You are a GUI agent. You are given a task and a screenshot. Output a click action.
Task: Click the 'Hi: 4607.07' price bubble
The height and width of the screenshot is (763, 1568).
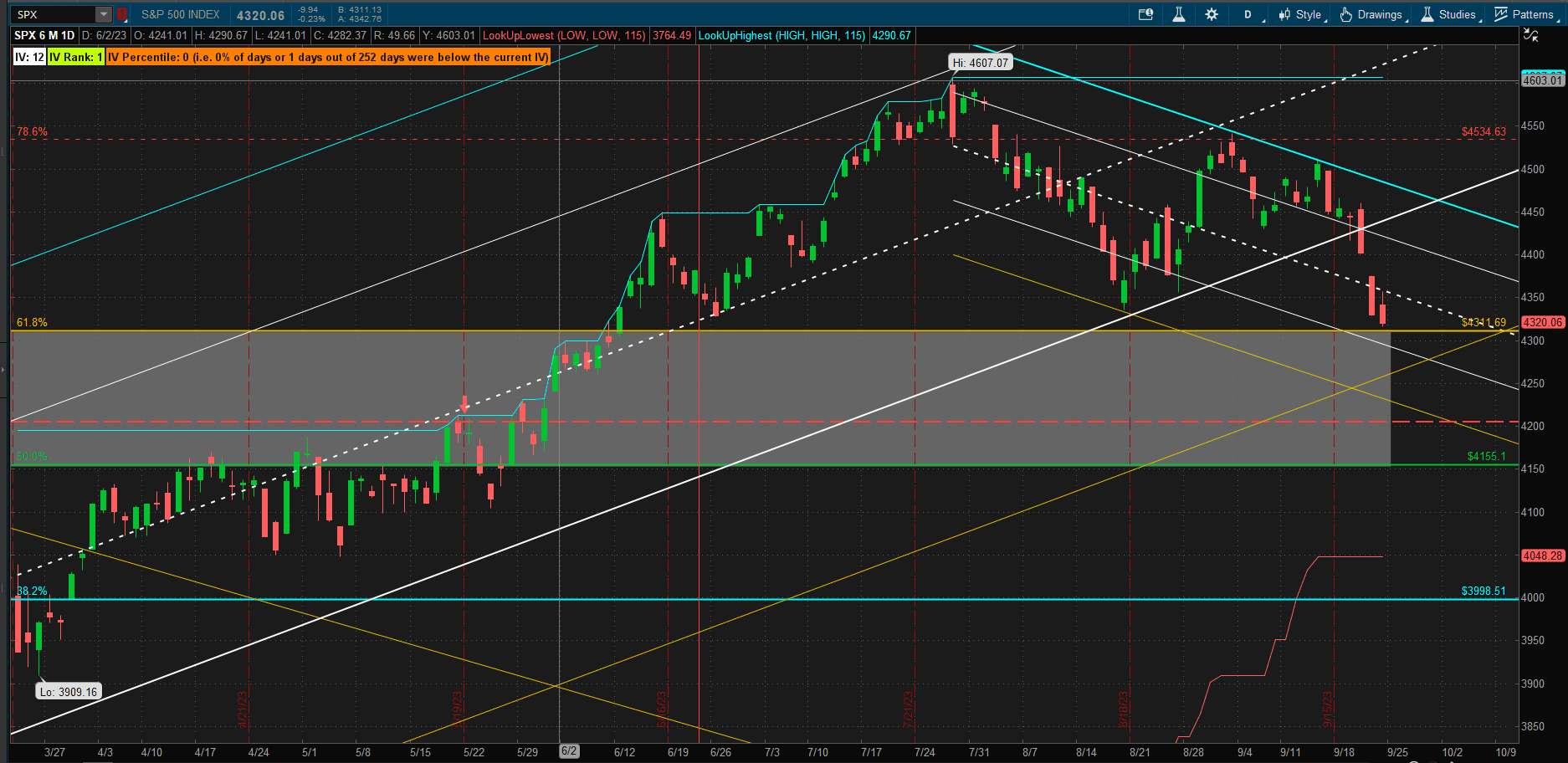(981, 63)
